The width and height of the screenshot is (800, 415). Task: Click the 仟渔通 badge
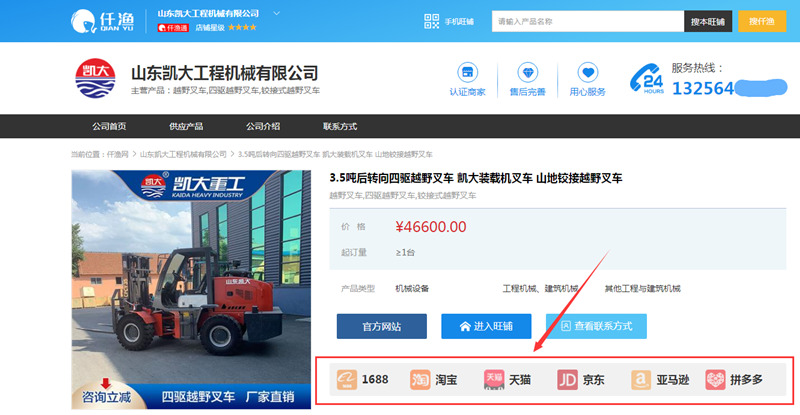coord(173,28)
